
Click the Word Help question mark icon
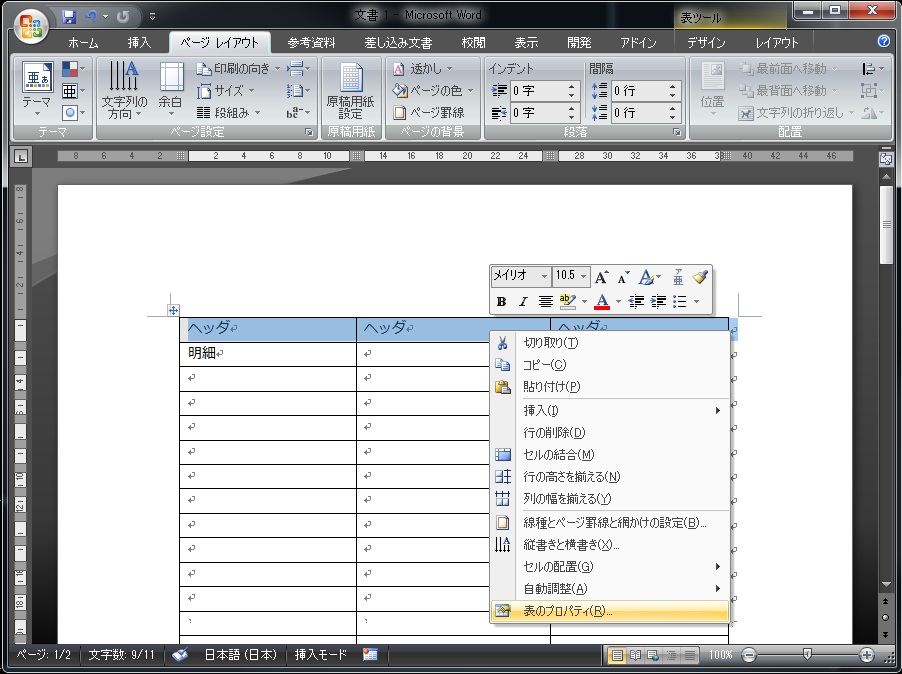click(884, 42)
